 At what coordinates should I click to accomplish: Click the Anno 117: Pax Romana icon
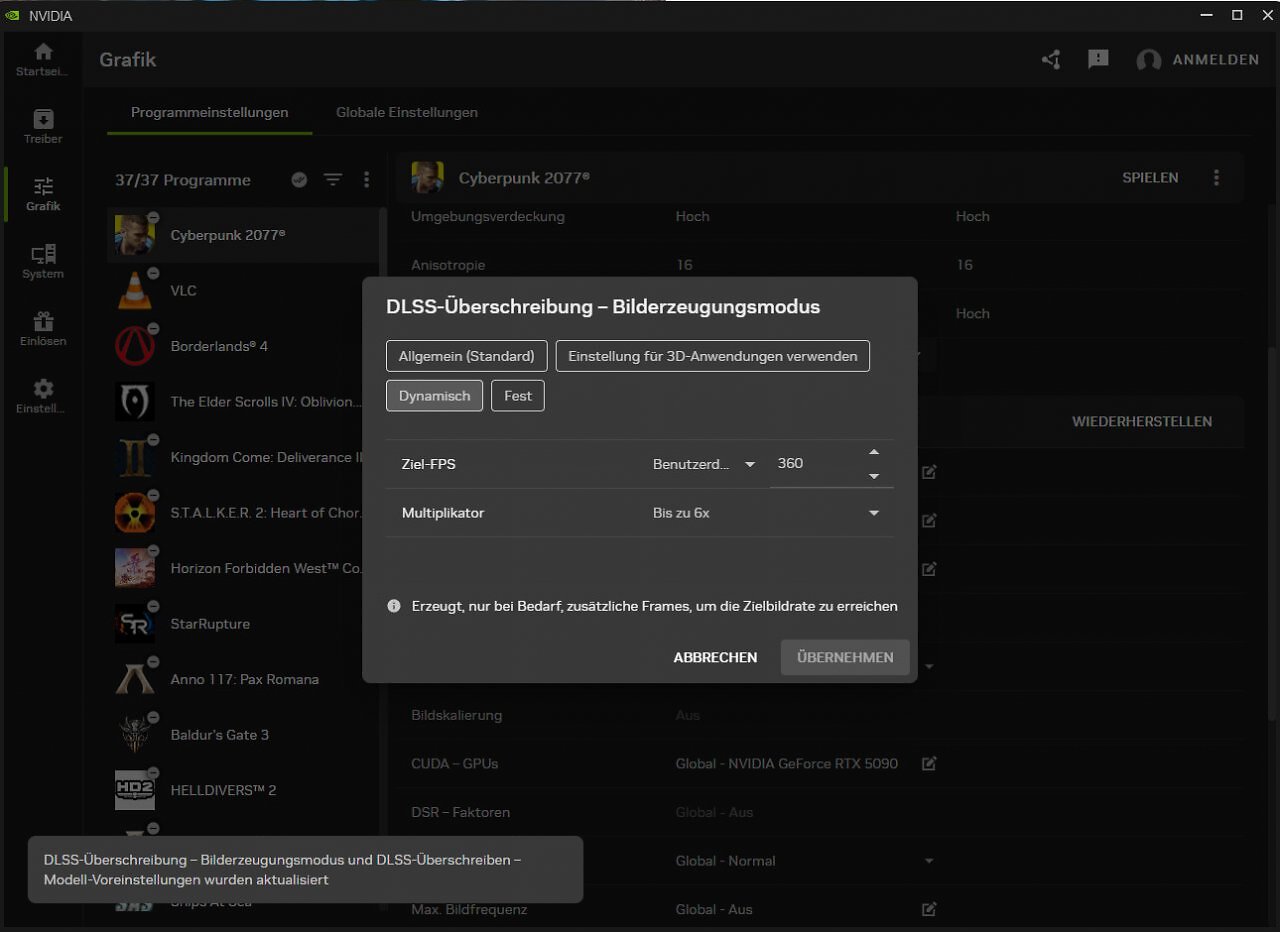[x=134, y=679]
